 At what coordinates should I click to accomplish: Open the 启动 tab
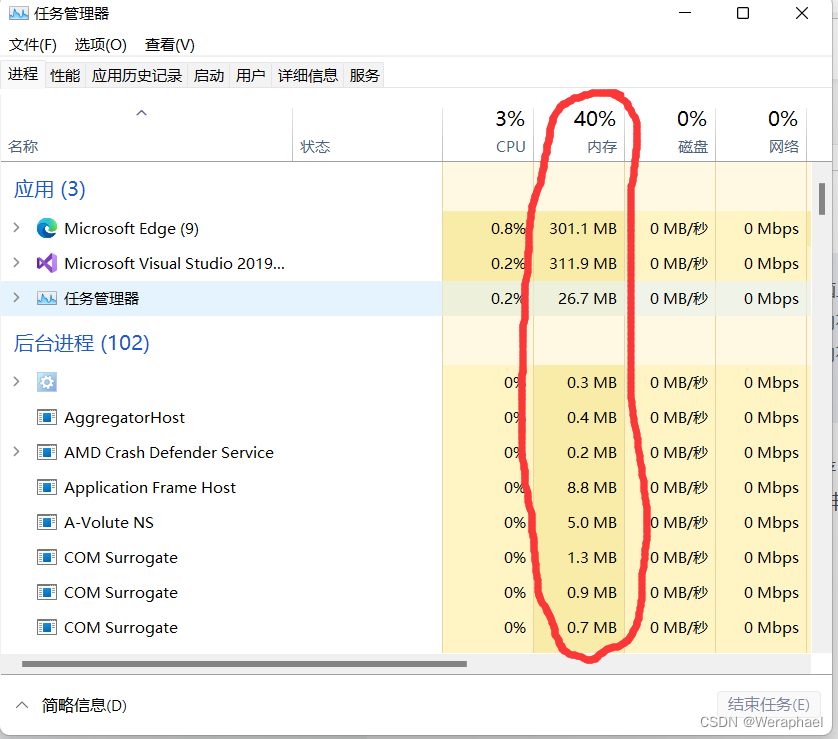tap(208, 75)
